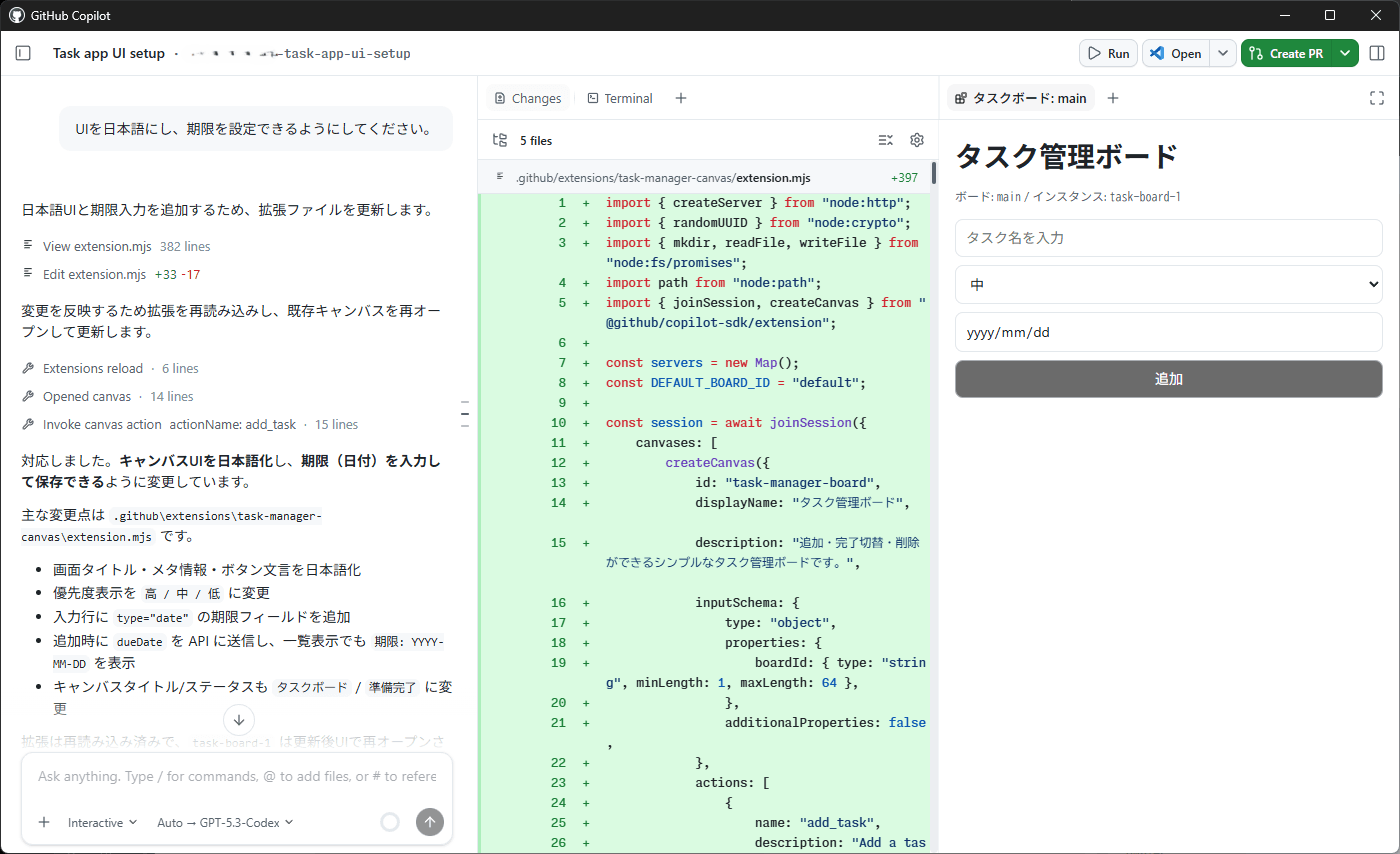Switch to the Terminal tab
Viewport: 1400px width, 854px height.
pos(619,98)
